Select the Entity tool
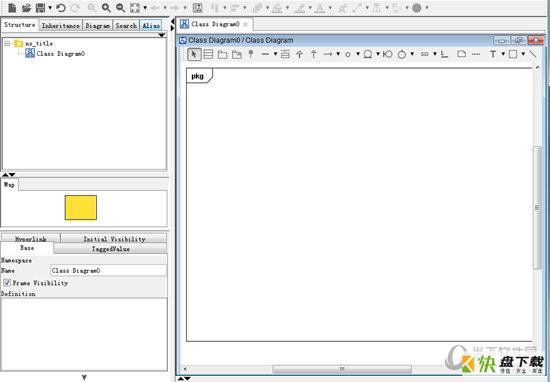550x382 pixels. 368,54
